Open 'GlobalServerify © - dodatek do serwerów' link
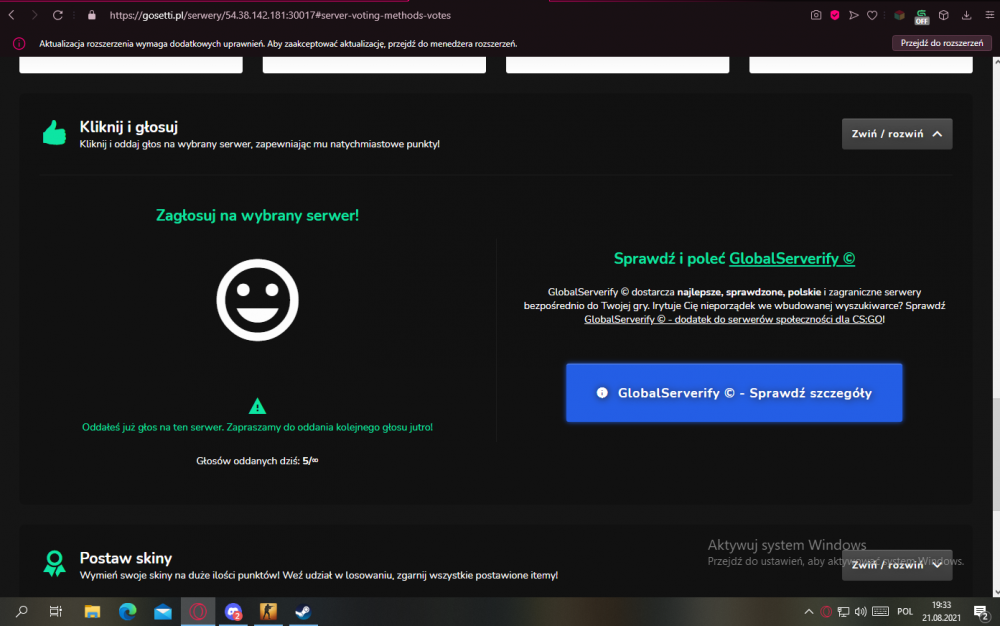The image size is (1000, 626). tap(733, 319)
